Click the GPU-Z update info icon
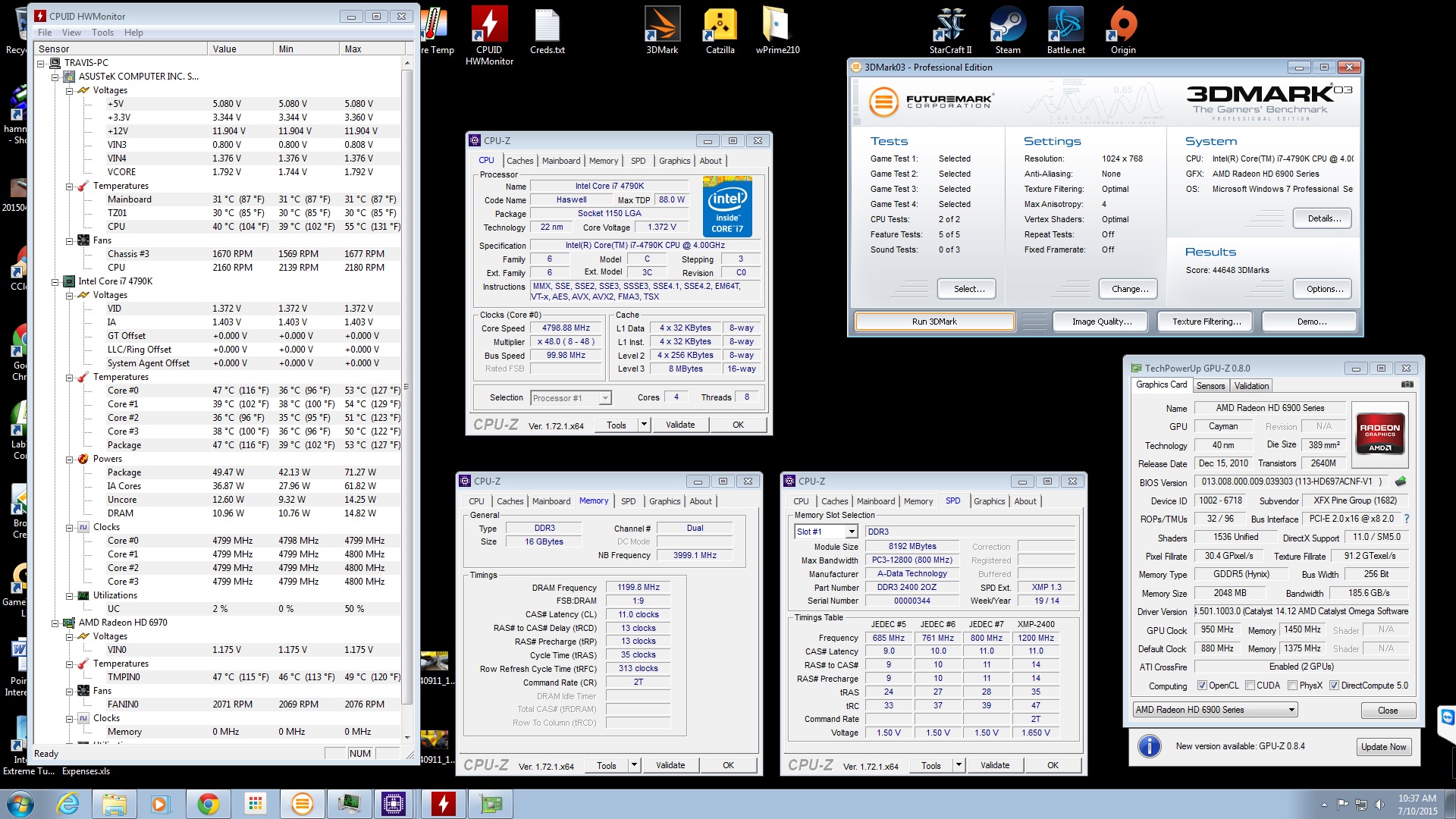 (x=1149, y=746)
